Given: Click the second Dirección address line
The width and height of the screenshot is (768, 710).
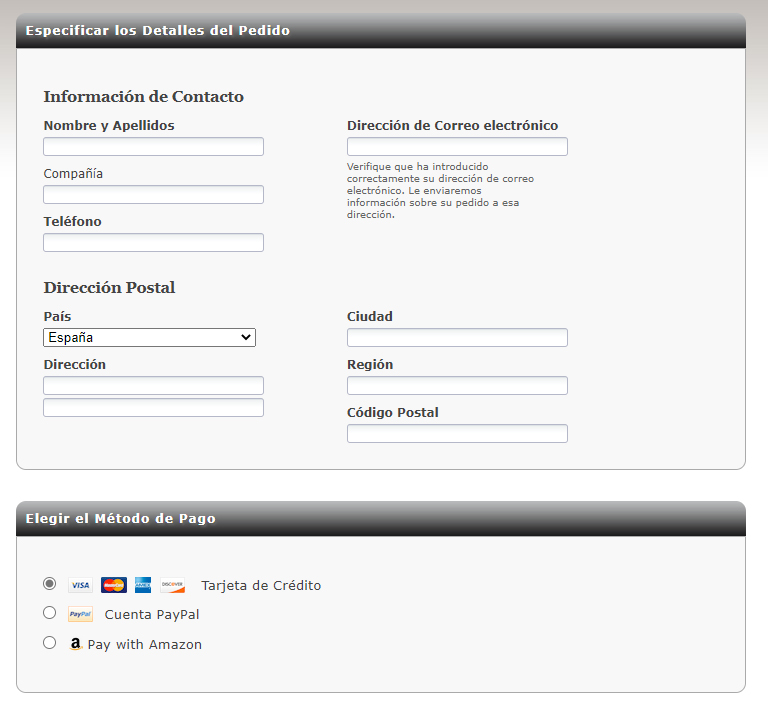Looking at the screenshot, I should tap(153, 408).
